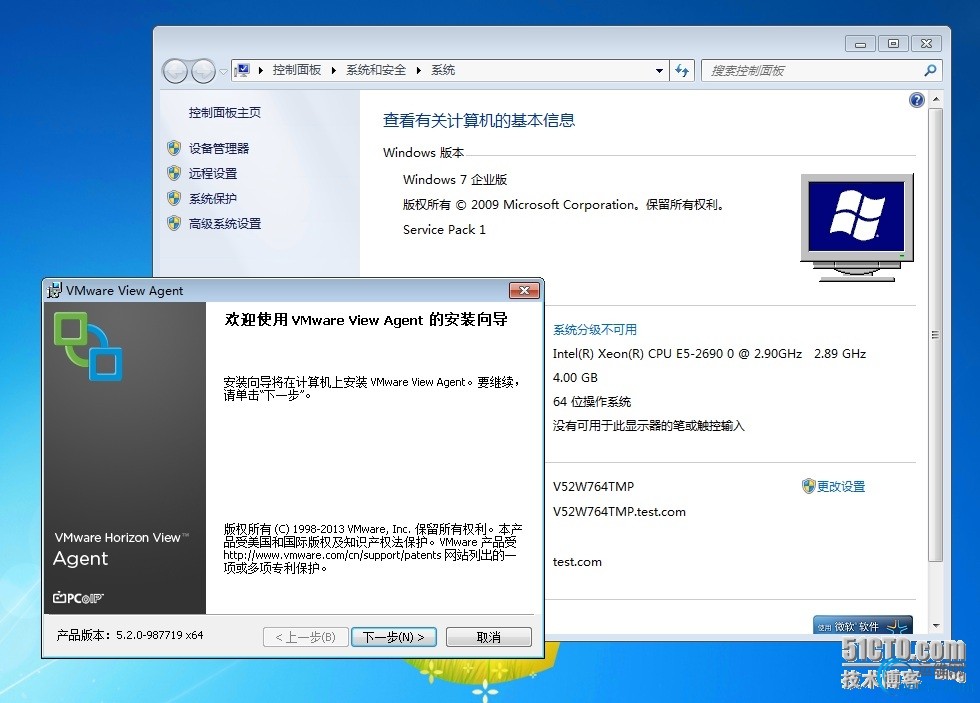Viewport: 980px width, 703px height.
Task: Click 更改设置 (Change settings) link
Action: click(x=841, y=486)
